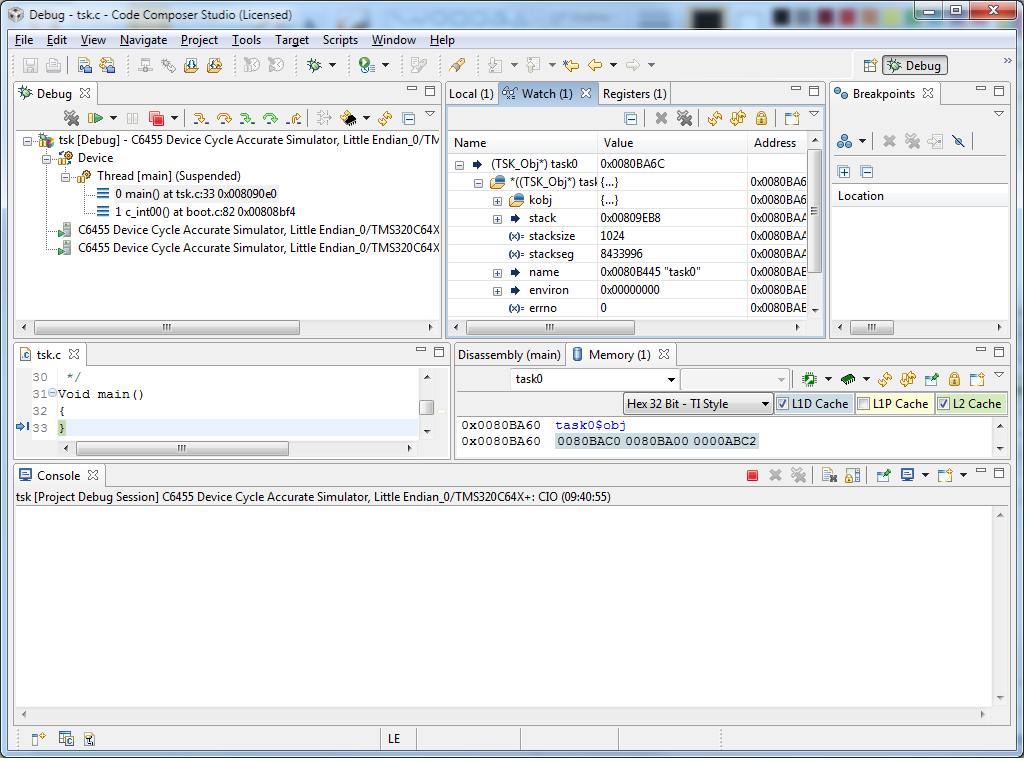Collapse the Thread [main] tree node
Screen dimensions: 1026x762
[65, 177]
